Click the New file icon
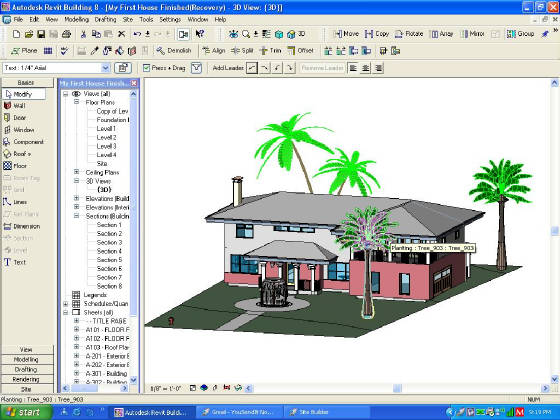Image resolution: width=560 pixels, height=420 pixels. tap(16, 34)
